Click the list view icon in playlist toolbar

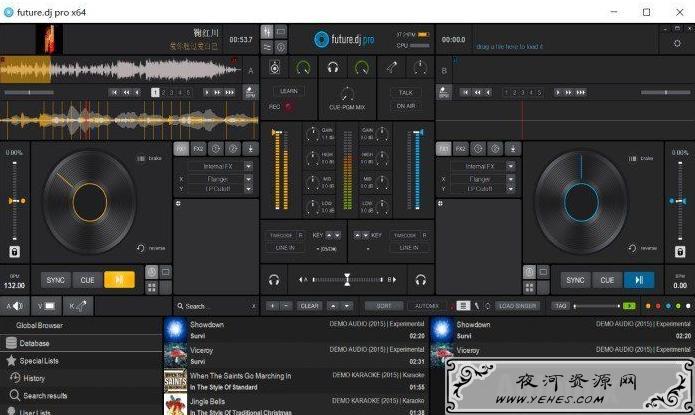point(463,306)
